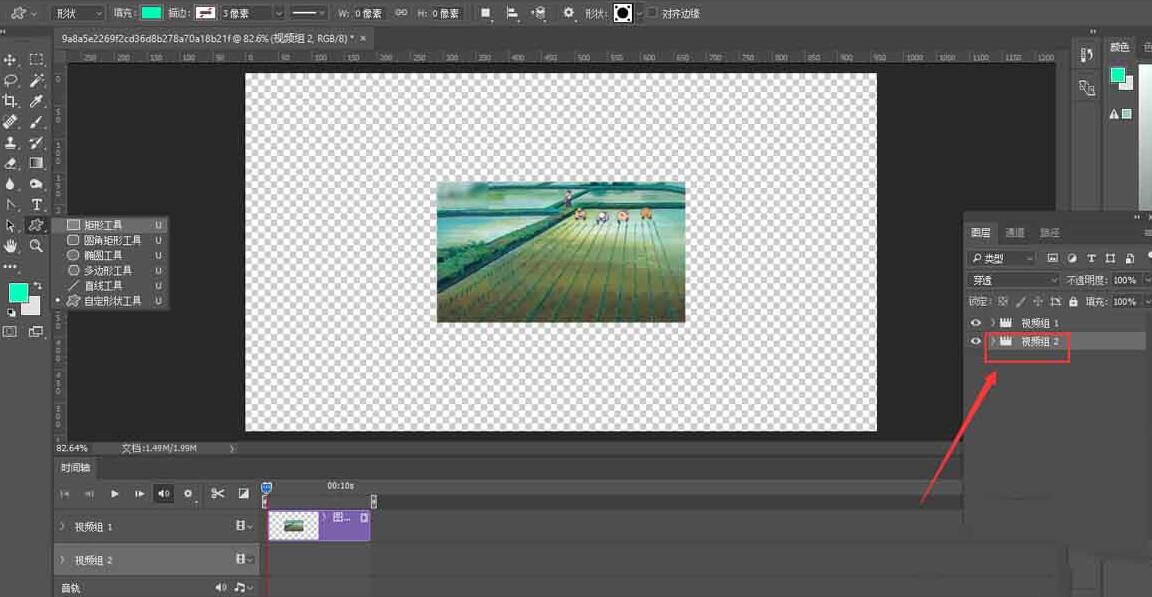The image size is (1152, 597).
Task: Click the scissors split-at-playhead icon
Action: [x=217, y=493]
